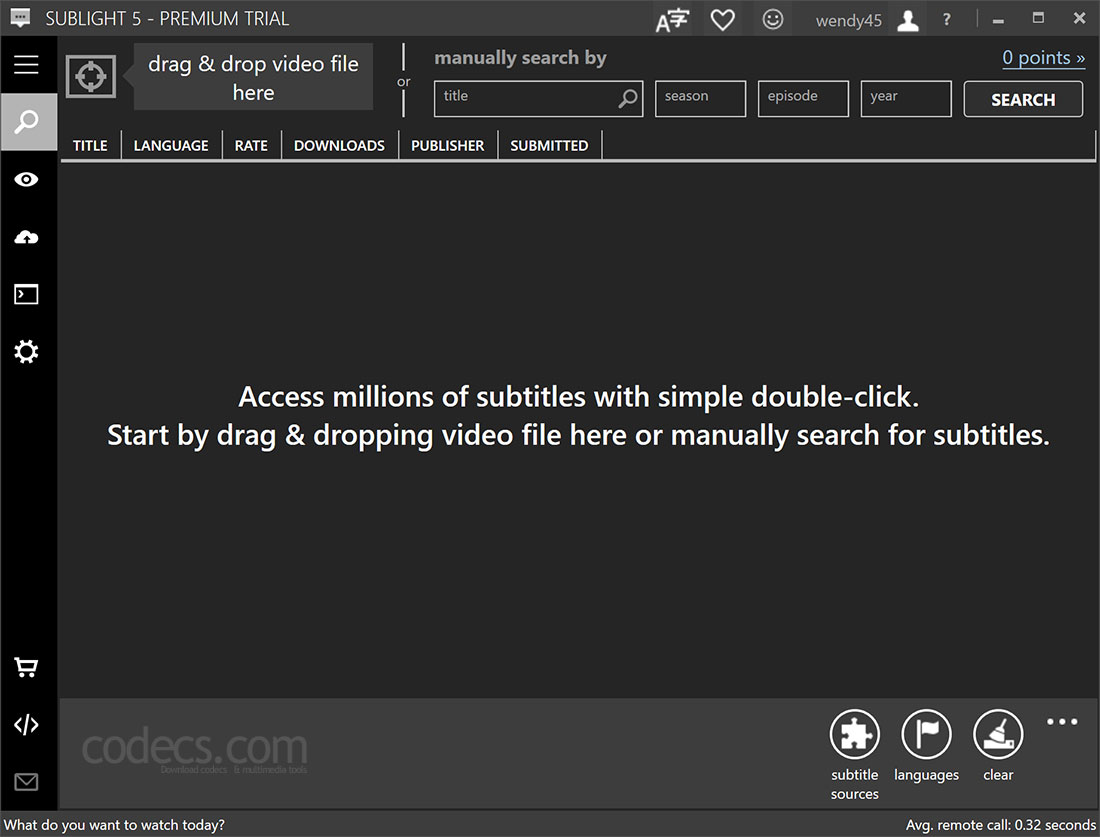1100x837 pixels.
Task: Open help question mark icon
Action: [946, 20]
